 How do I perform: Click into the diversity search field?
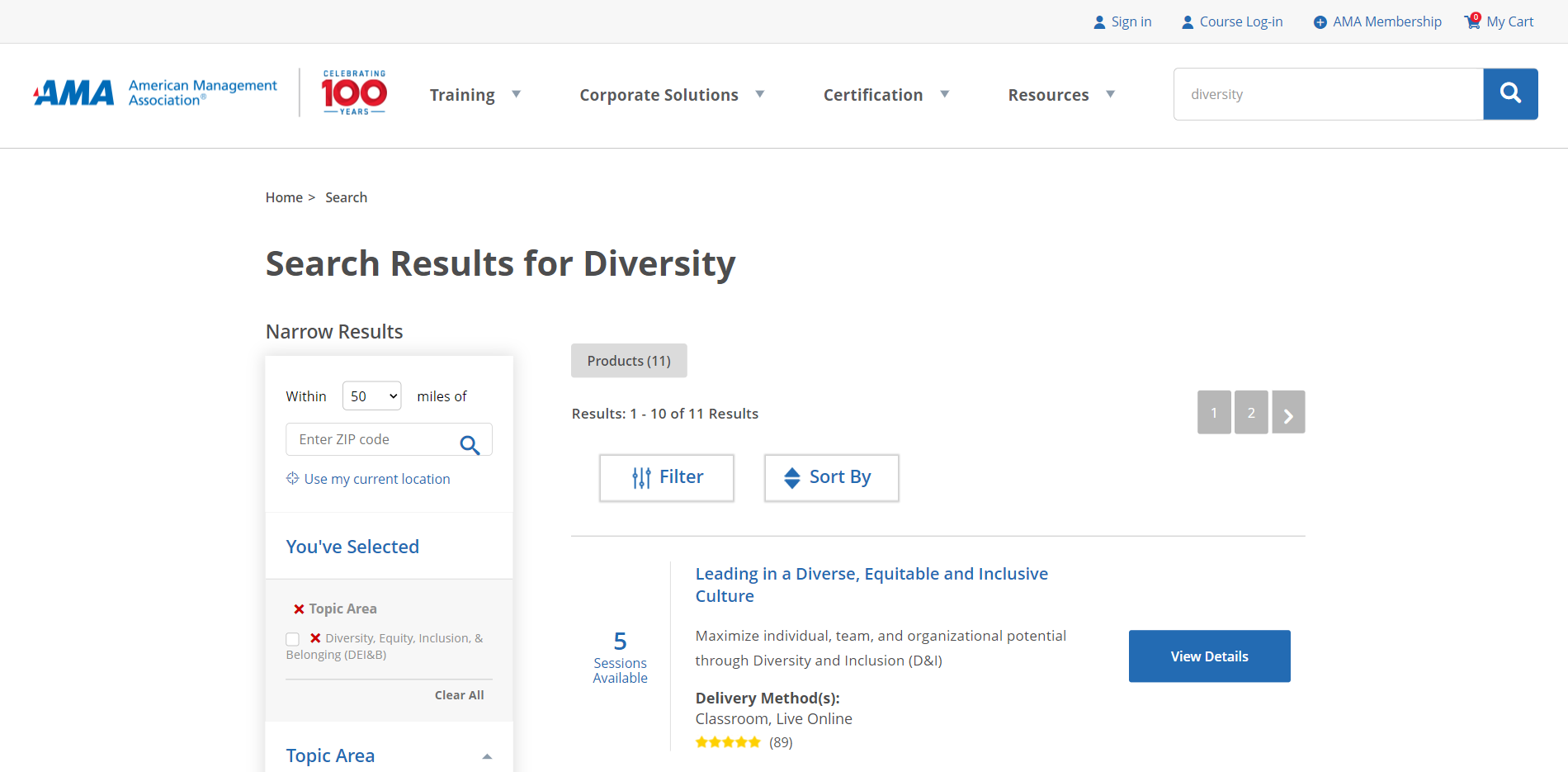(x=1329, y=94)
